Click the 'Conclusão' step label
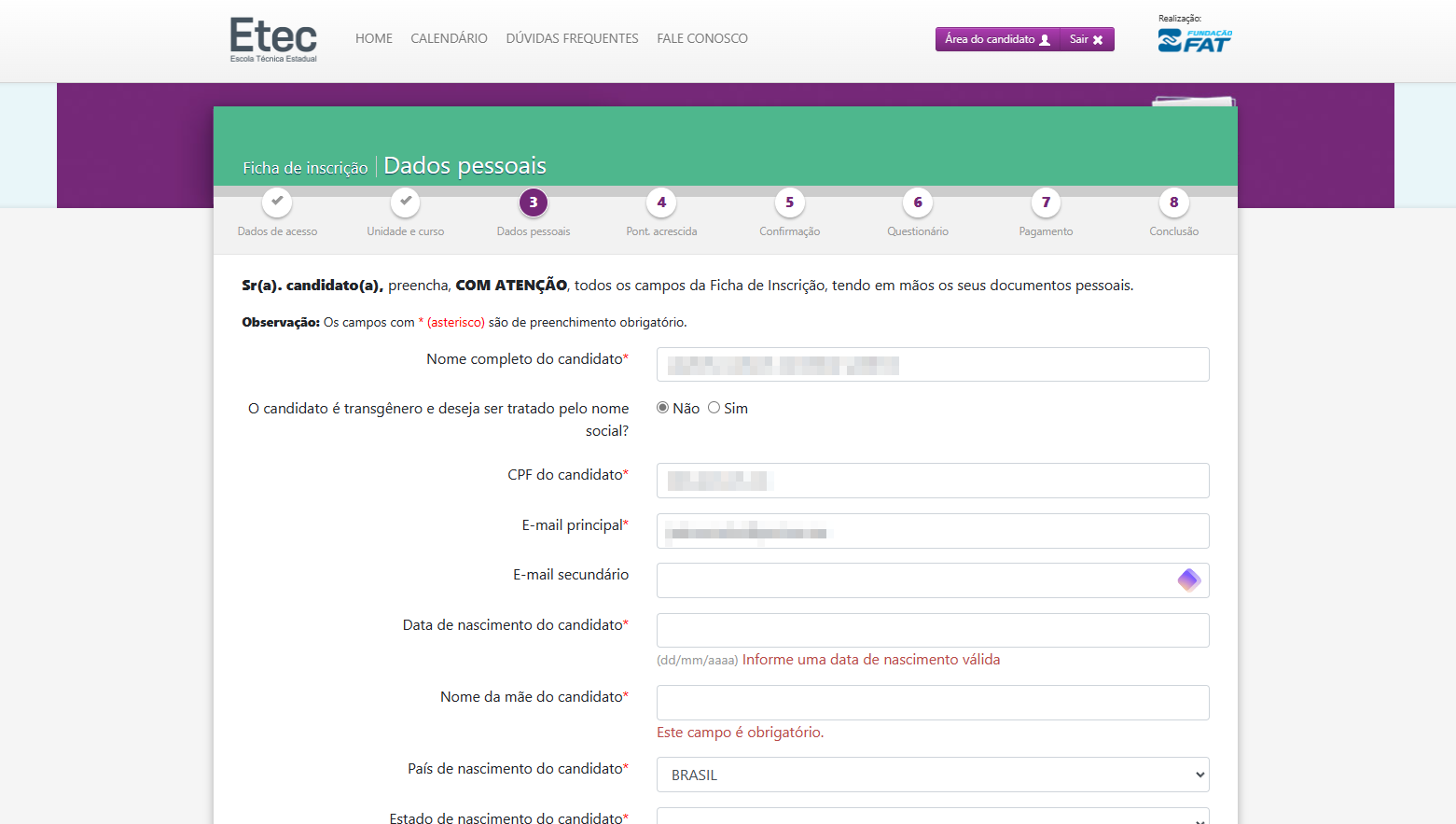Screen dimensions: 1456x824 click(1173, 231)
